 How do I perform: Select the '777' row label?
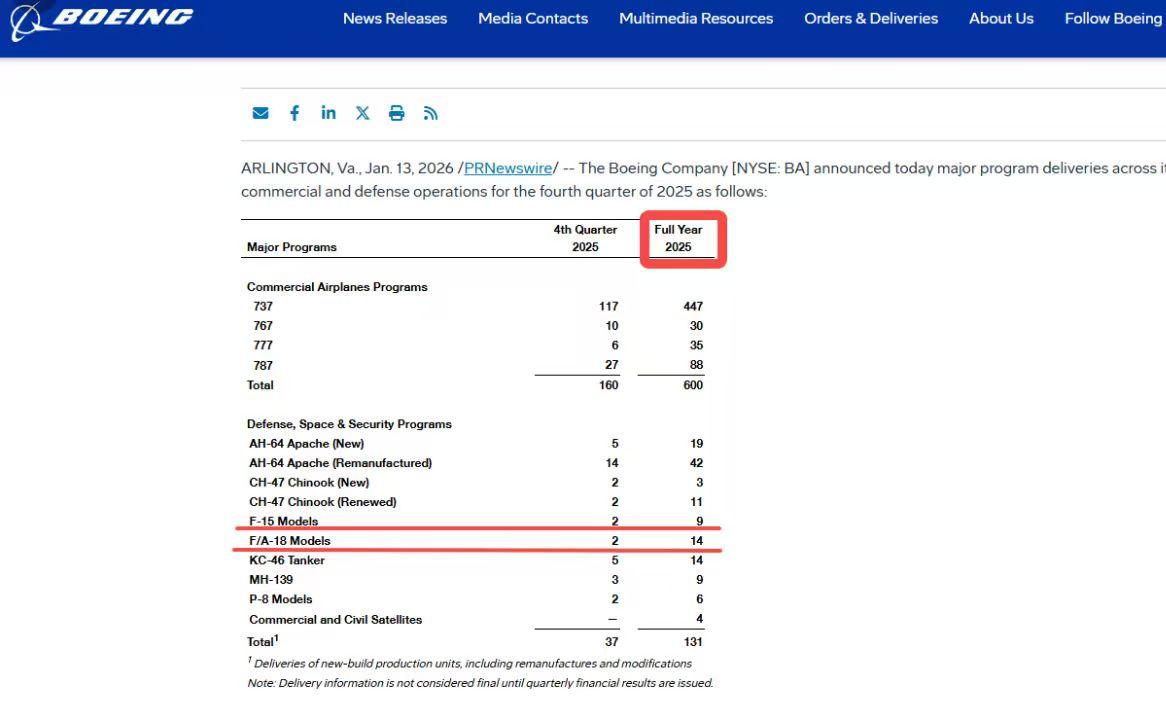click(263, 345)
